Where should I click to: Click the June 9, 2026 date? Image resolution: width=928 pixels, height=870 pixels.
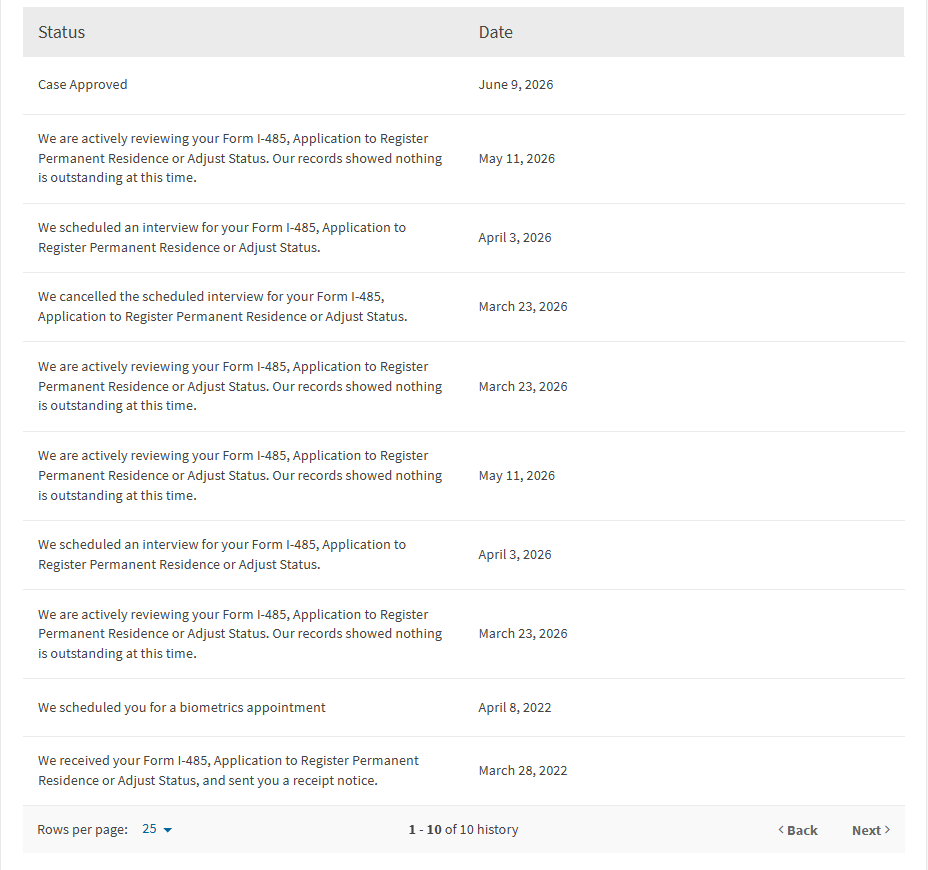[x=515, y=85]
